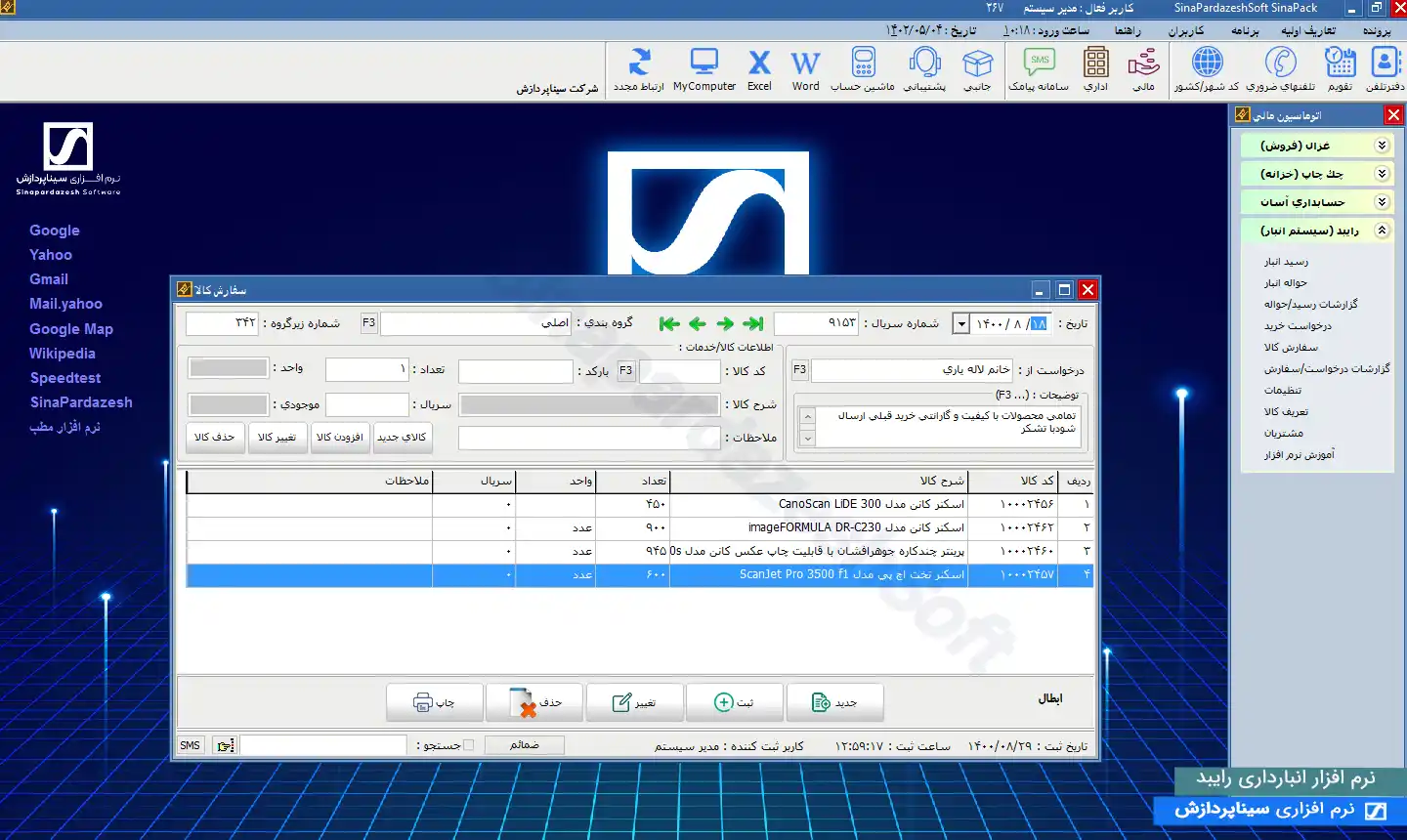Image resolution: width=1407 pixels, height=840 pixels.
Task: Open the تعاریف اولیه menu
Action: [x=1308, y=31]
